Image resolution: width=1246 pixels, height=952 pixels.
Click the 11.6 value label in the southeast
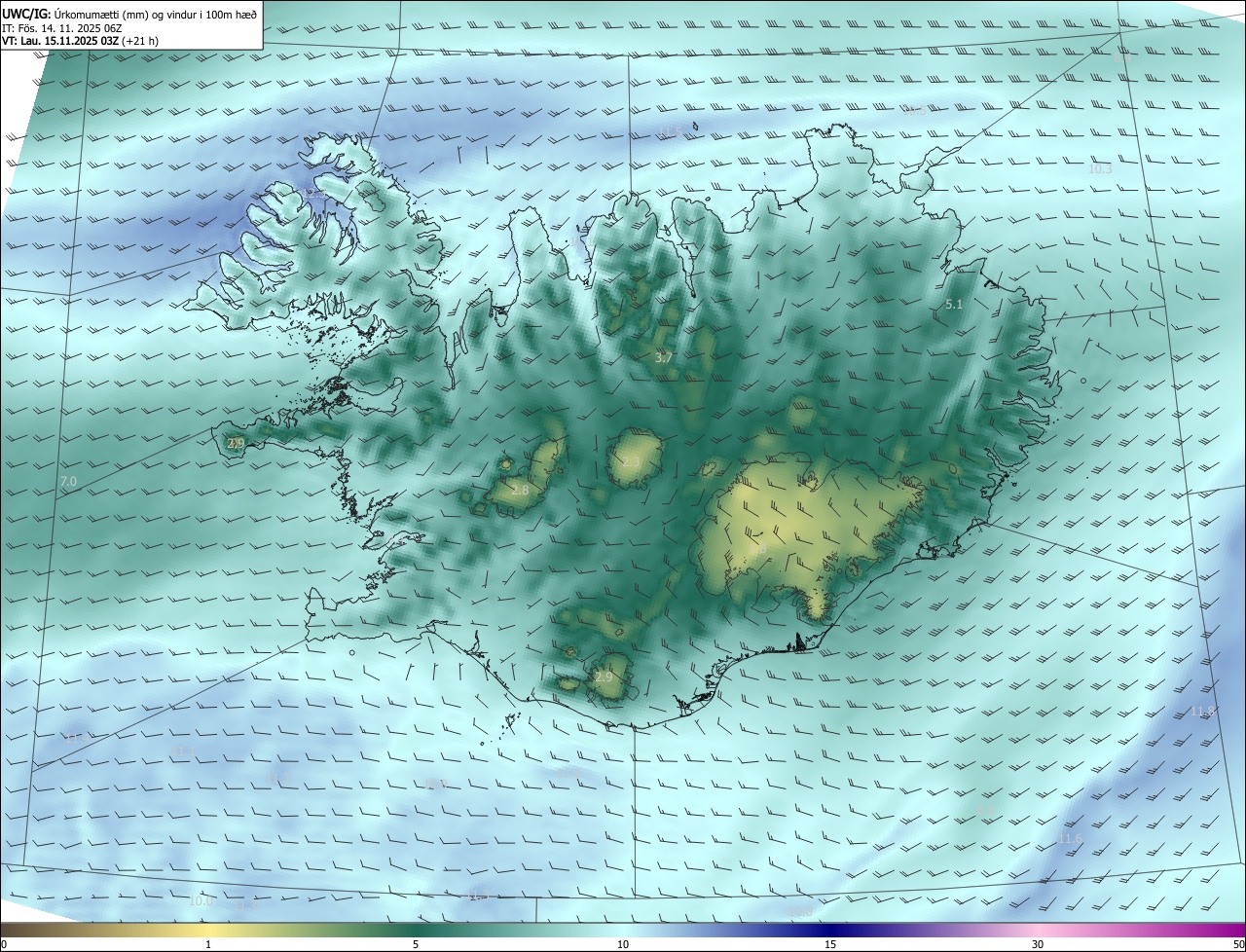1070,838
